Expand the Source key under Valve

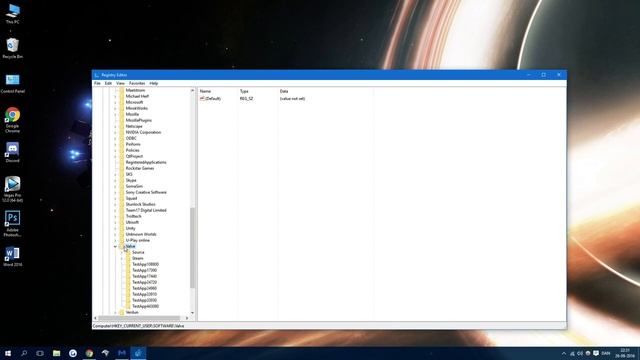[x=122, y=252]
